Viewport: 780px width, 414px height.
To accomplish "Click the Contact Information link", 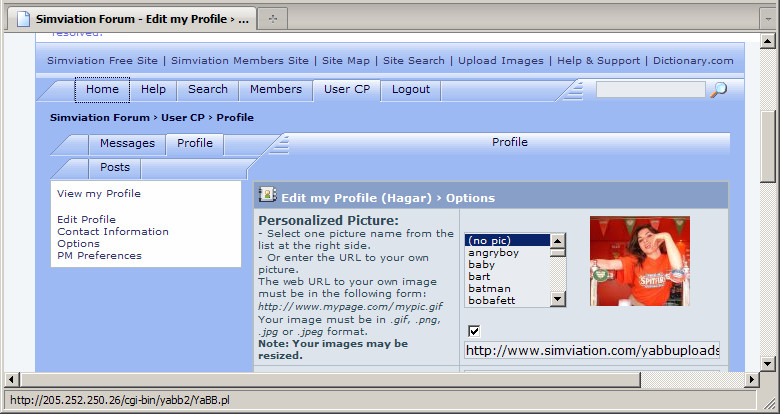I will click(113, 232).
